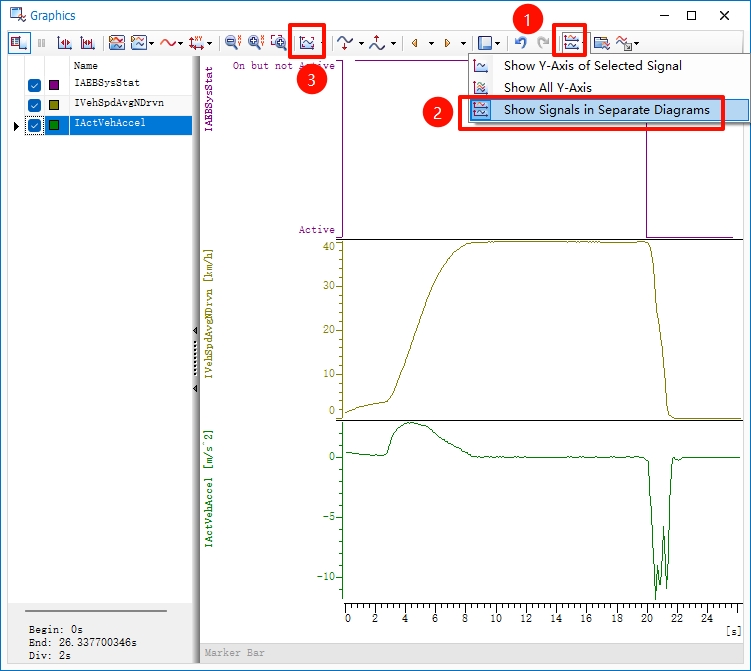
Task: Click the zoom rectangle magnifier icon
Action: [x=279, y=43]
